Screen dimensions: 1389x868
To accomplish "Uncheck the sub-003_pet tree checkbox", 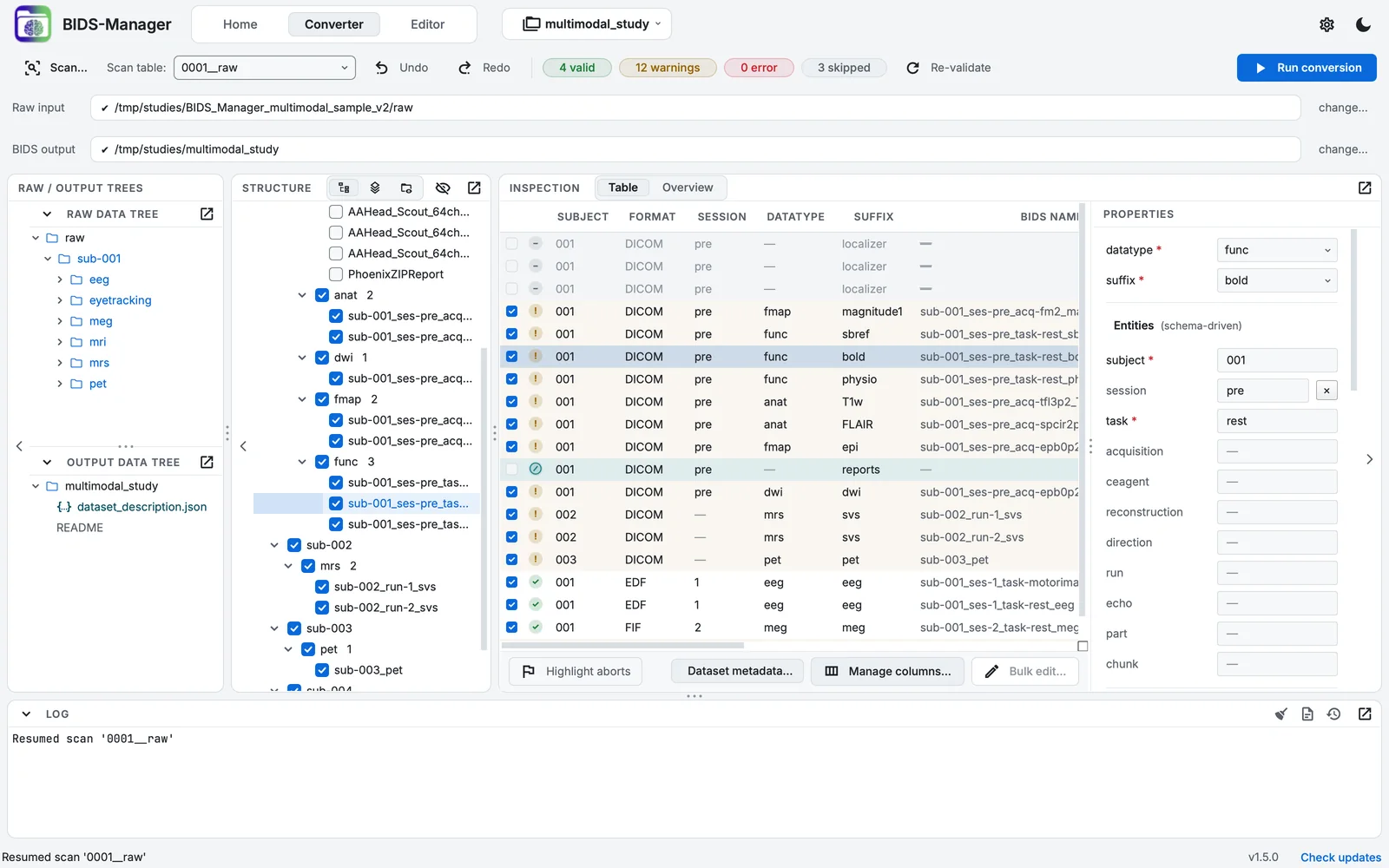I will click(x=322, y=670).
